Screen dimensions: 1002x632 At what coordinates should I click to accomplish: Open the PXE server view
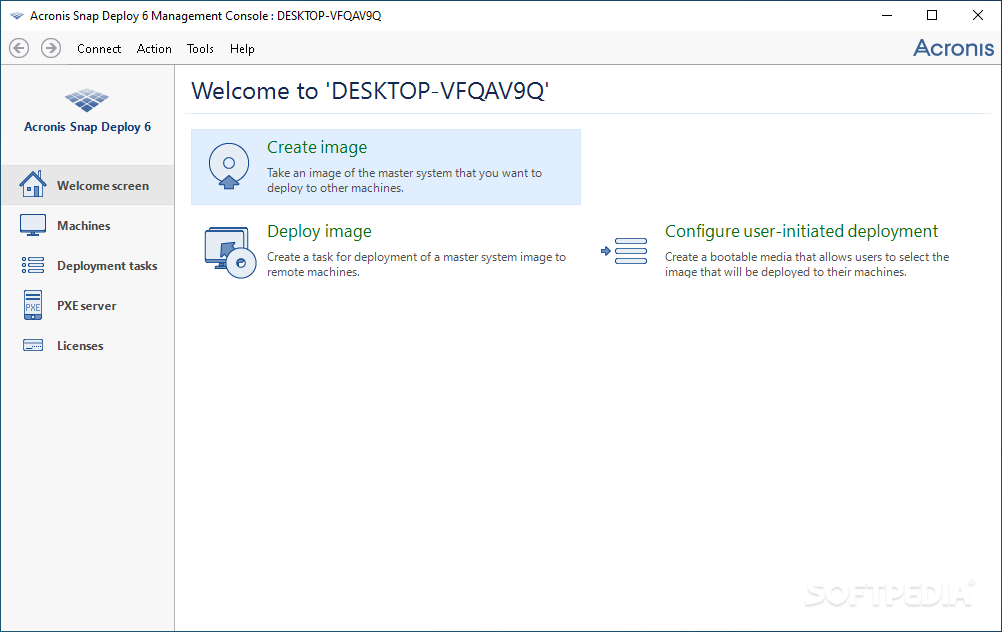point(87,305)
